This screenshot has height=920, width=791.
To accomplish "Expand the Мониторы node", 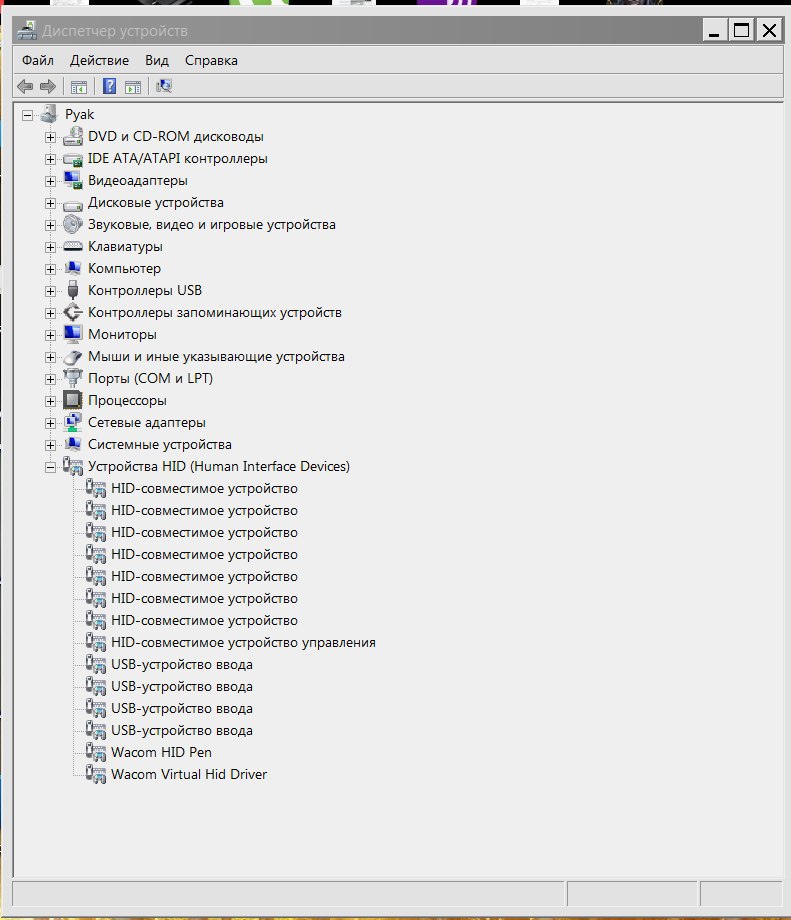I will point(50,335).
